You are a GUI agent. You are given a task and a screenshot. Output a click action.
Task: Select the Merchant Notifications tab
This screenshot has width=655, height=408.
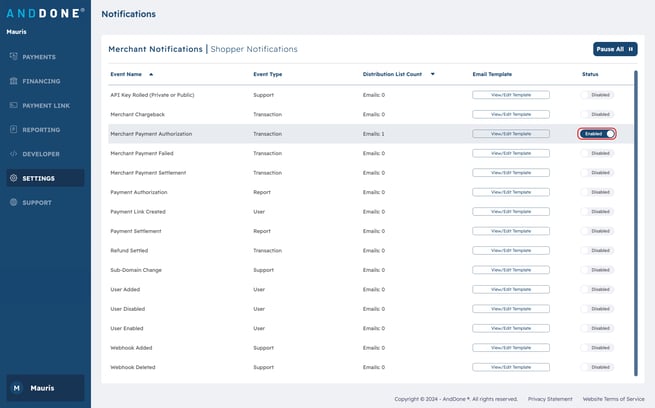tap(155, 49)
